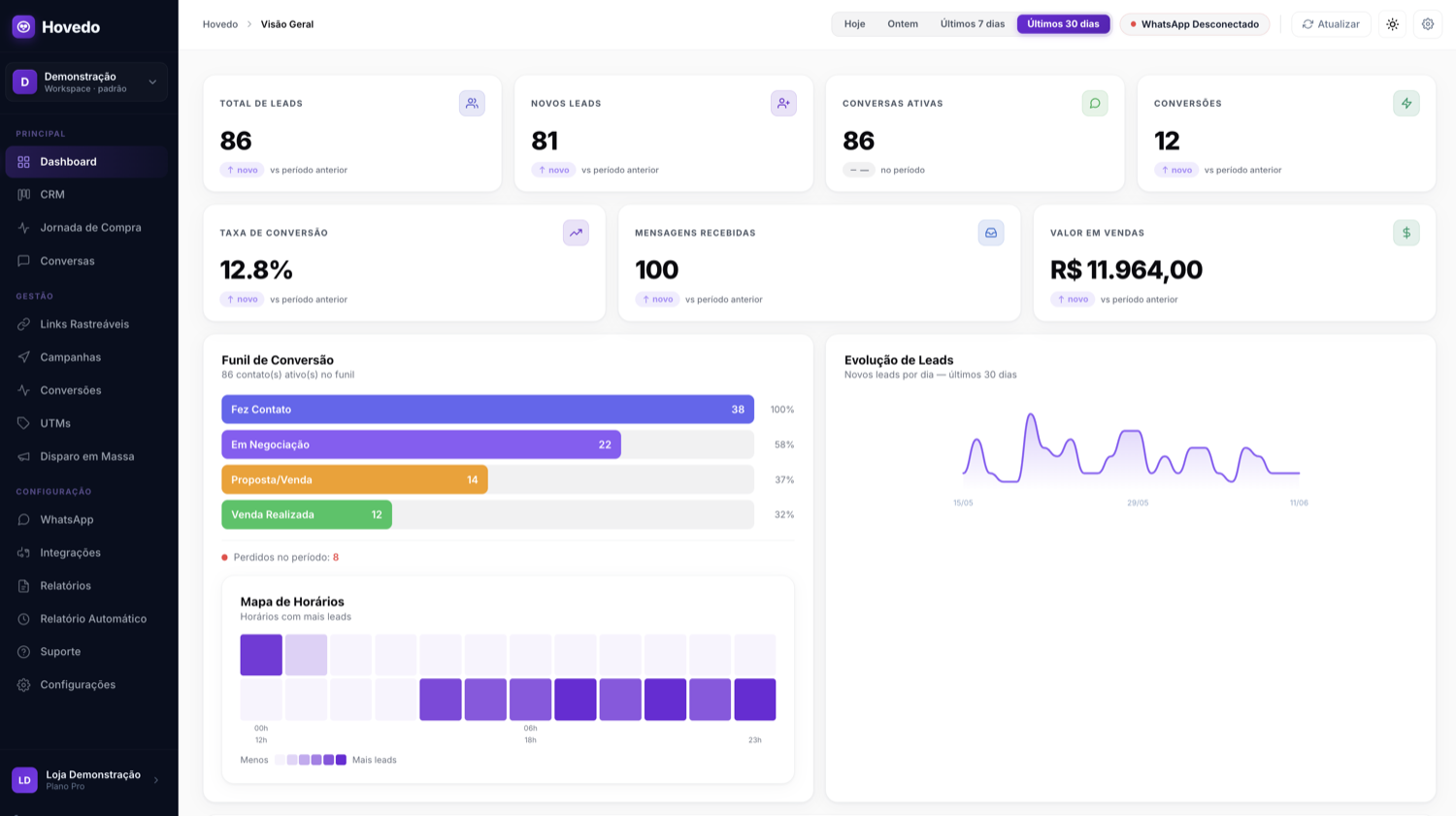The image size is (1456, 816).
Task: Click the Taxa de Conversão trend icon
Action: click(576, 233)
